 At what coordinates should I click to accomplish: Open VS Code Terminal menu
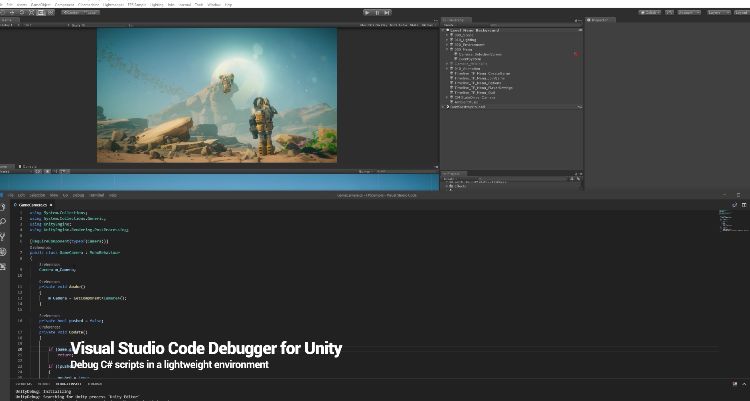97,195
